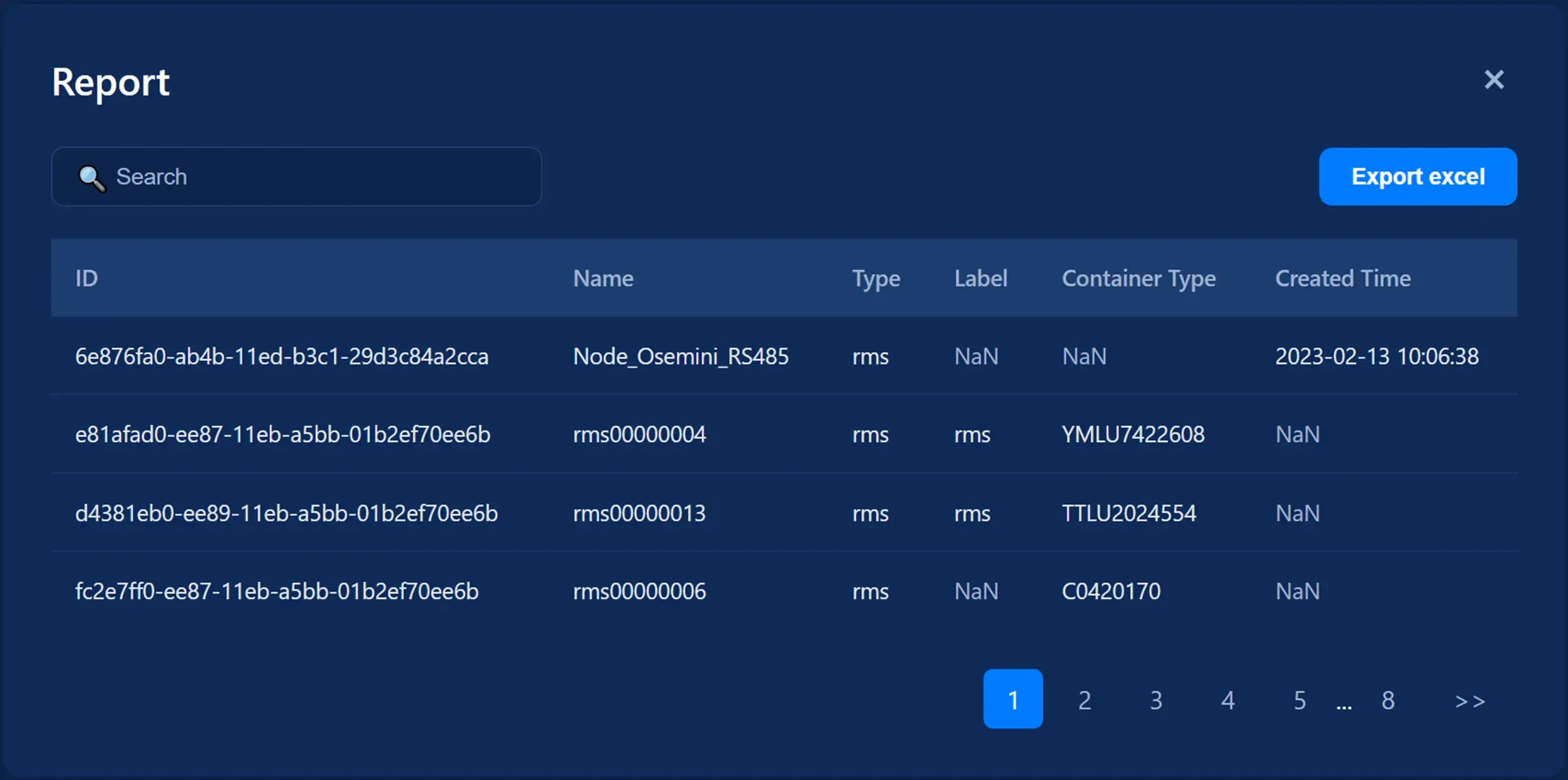
Task: Sort the table by Container Type column
Action: point(1138,279)
